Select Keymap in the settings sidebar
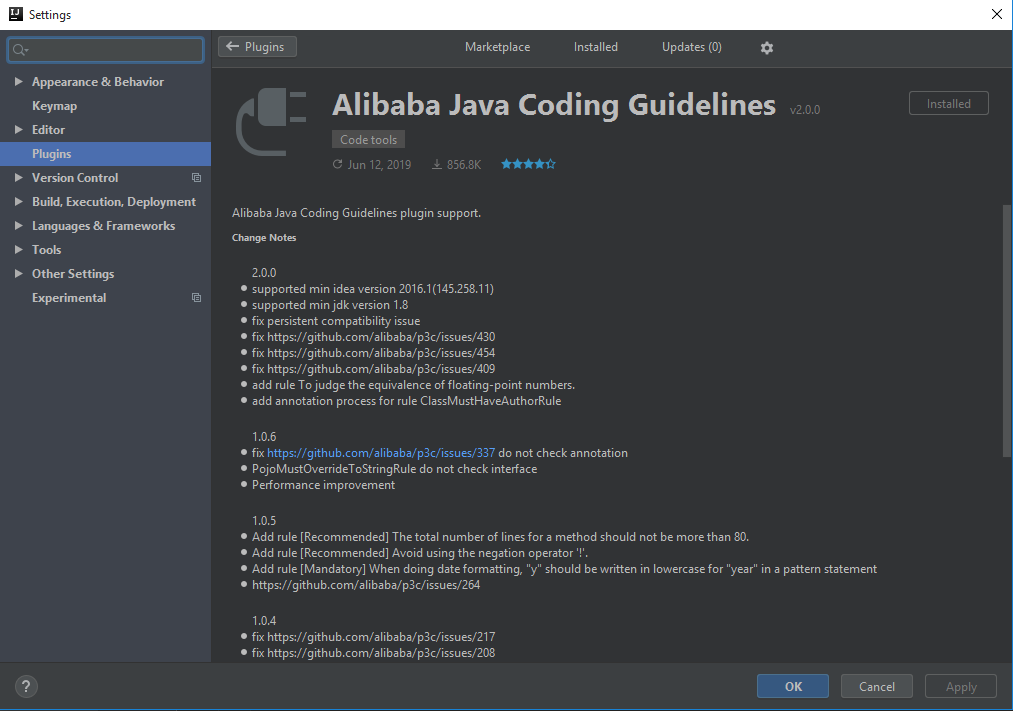This screenshot has width=1013, height=711. (x=55, y=105)
